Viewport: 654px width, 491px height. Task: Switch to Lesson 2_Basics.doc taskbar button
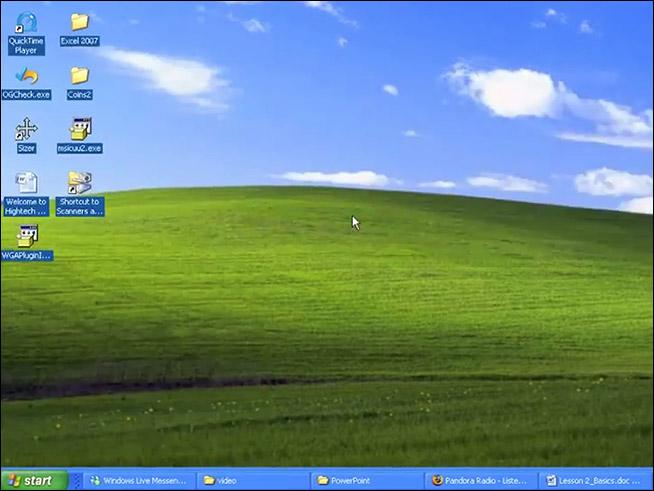coord(596,481)
